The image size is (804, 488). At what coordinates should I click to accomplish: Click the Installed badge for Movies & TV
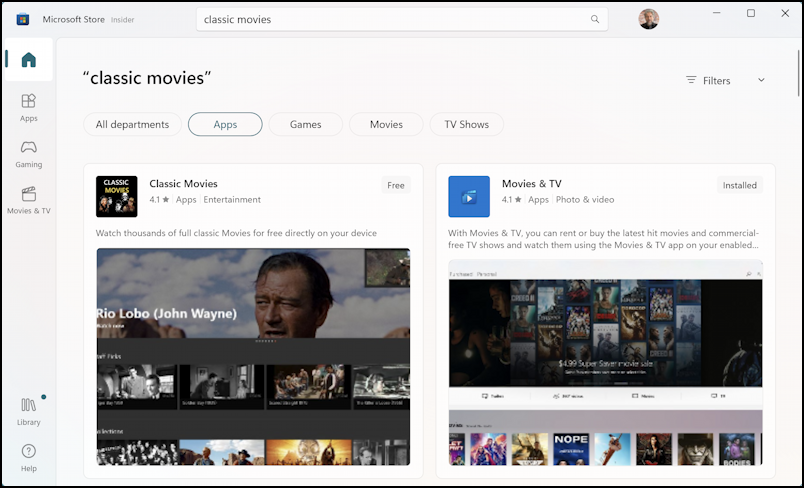(739, 185)
